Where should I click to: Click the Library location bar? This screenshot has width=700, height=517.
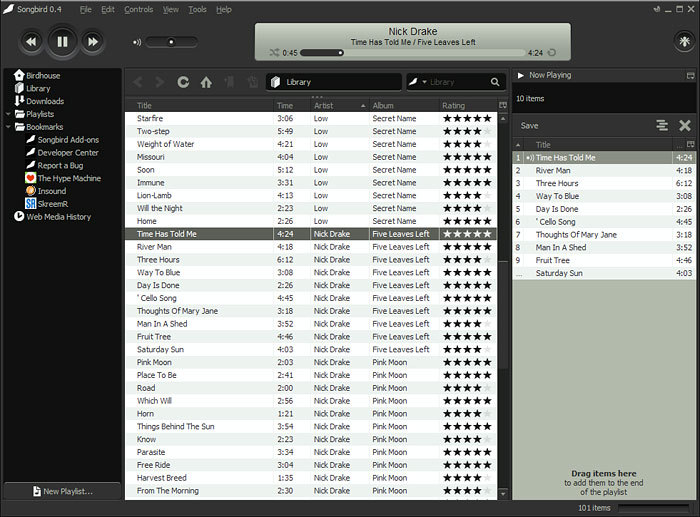point(334,82)
